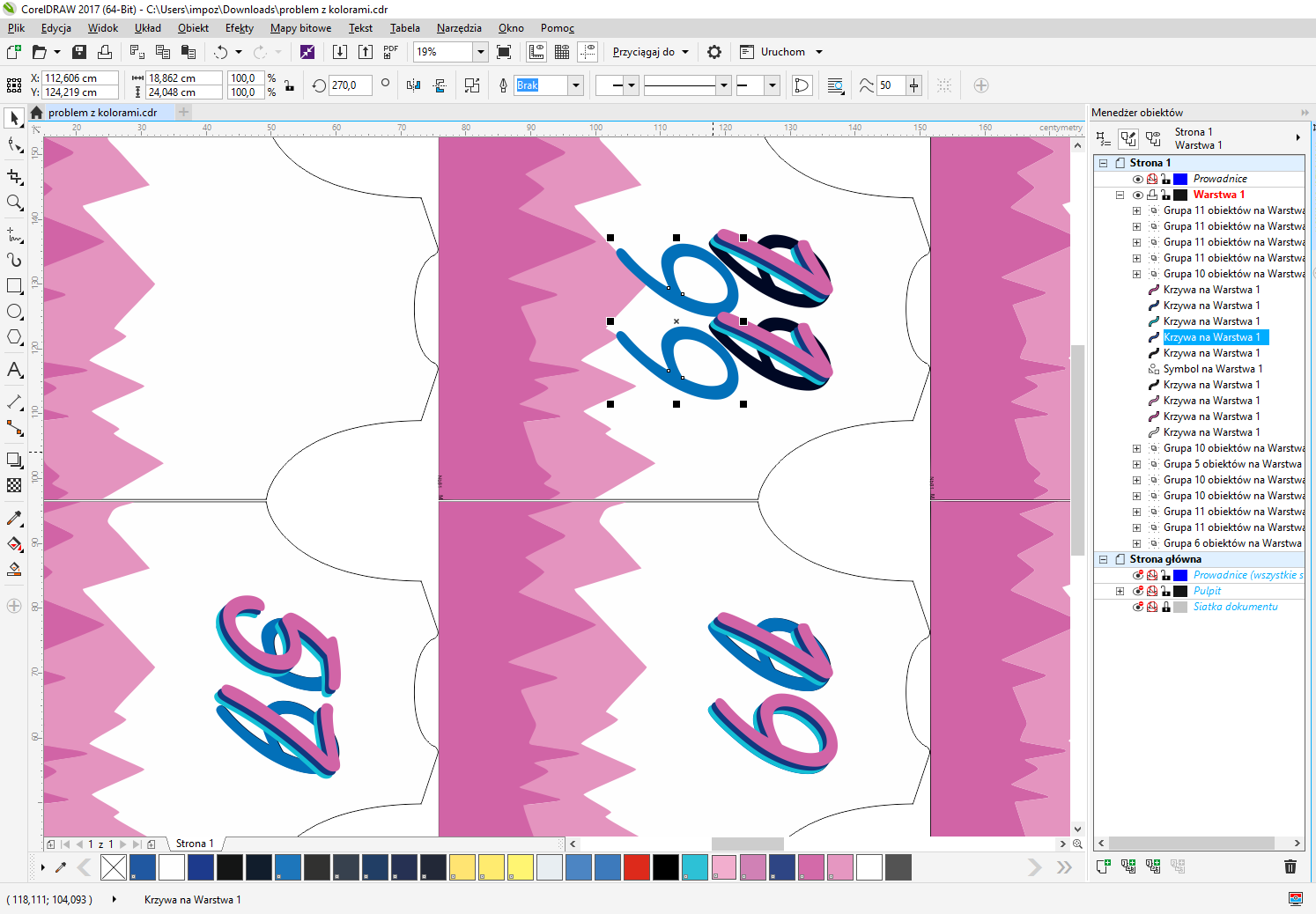Switch to Strona 1 page tab
Screen dimensions: 1316x914
(x=195, y=844)
